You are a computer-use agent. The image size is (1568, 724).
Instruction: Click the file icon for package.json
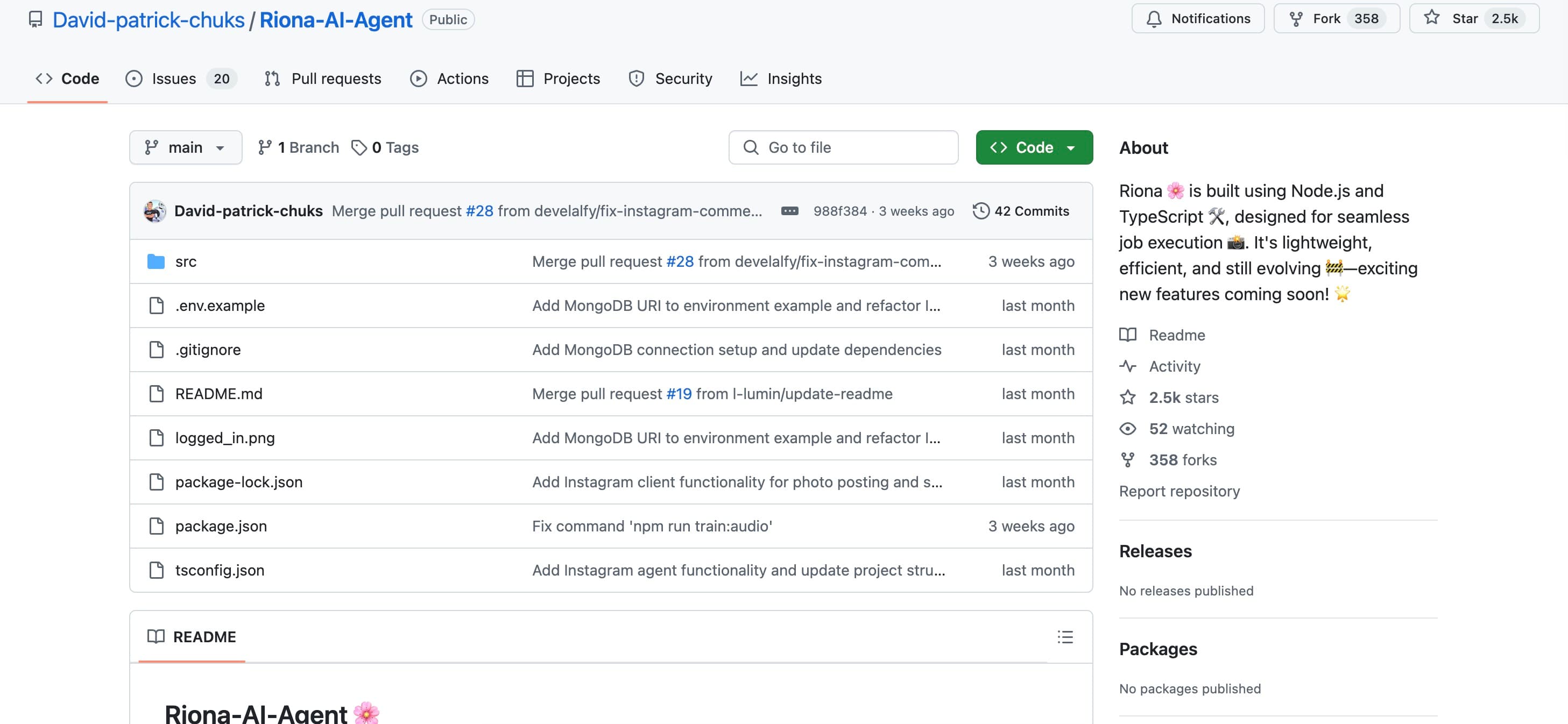click(157, 526)
